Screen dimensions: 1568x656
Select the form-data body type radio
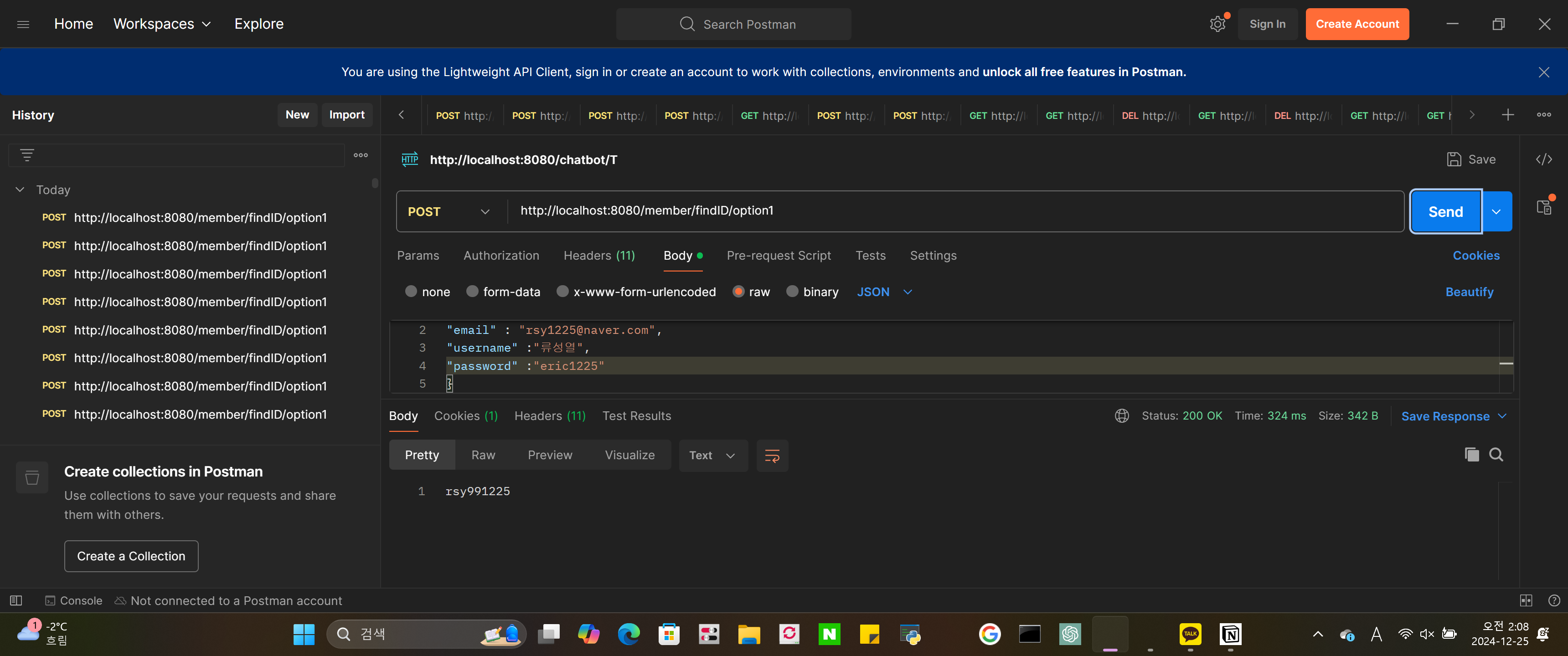pyautogui.click(x=472, y=292)
